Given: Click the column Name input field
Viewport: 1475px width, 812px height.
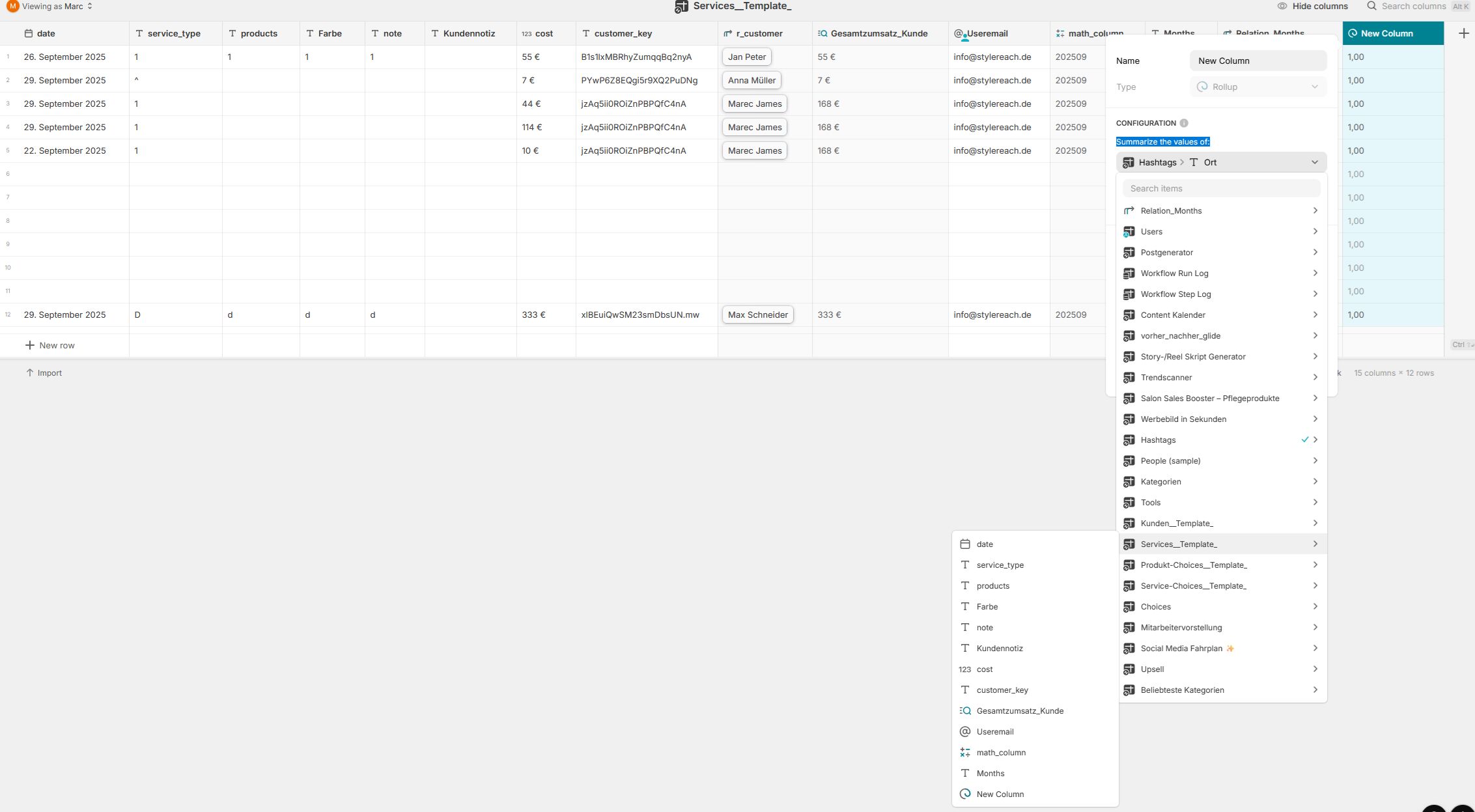Looking at the screenshot, I should pos(1257,61).
